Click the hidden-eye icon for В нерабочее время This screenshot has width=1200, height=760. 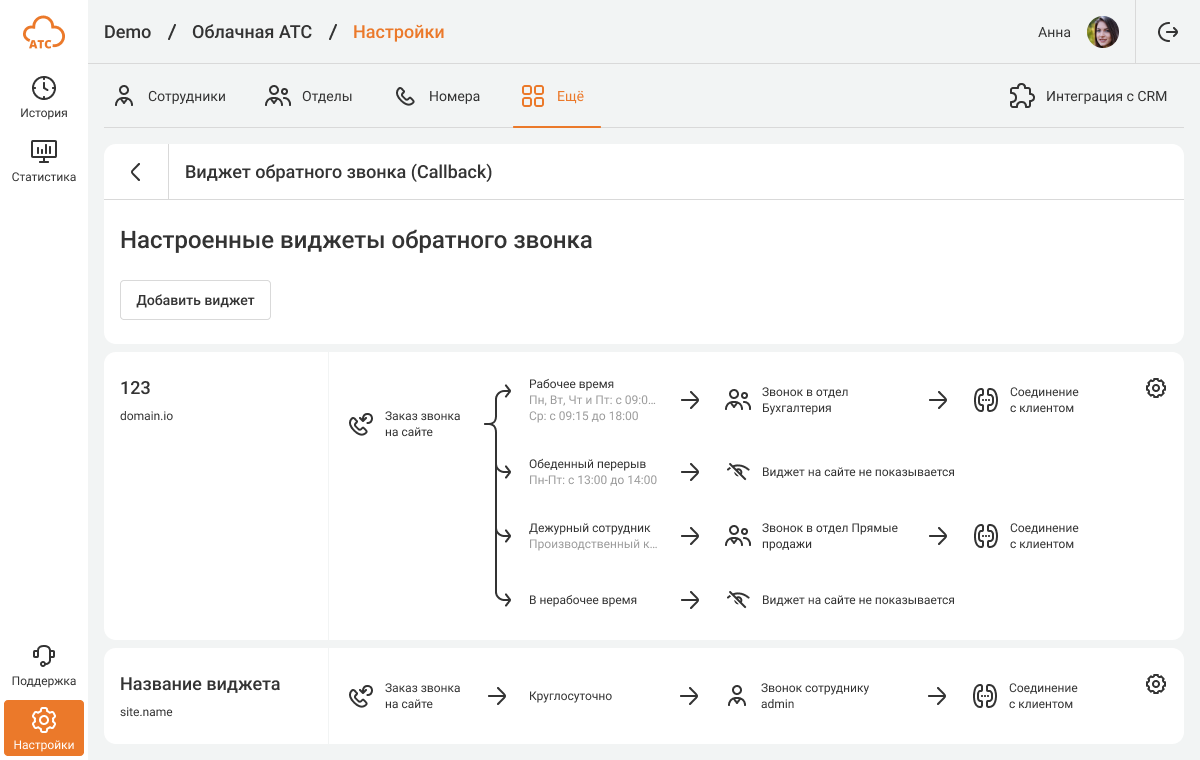(x=738, y=600)
